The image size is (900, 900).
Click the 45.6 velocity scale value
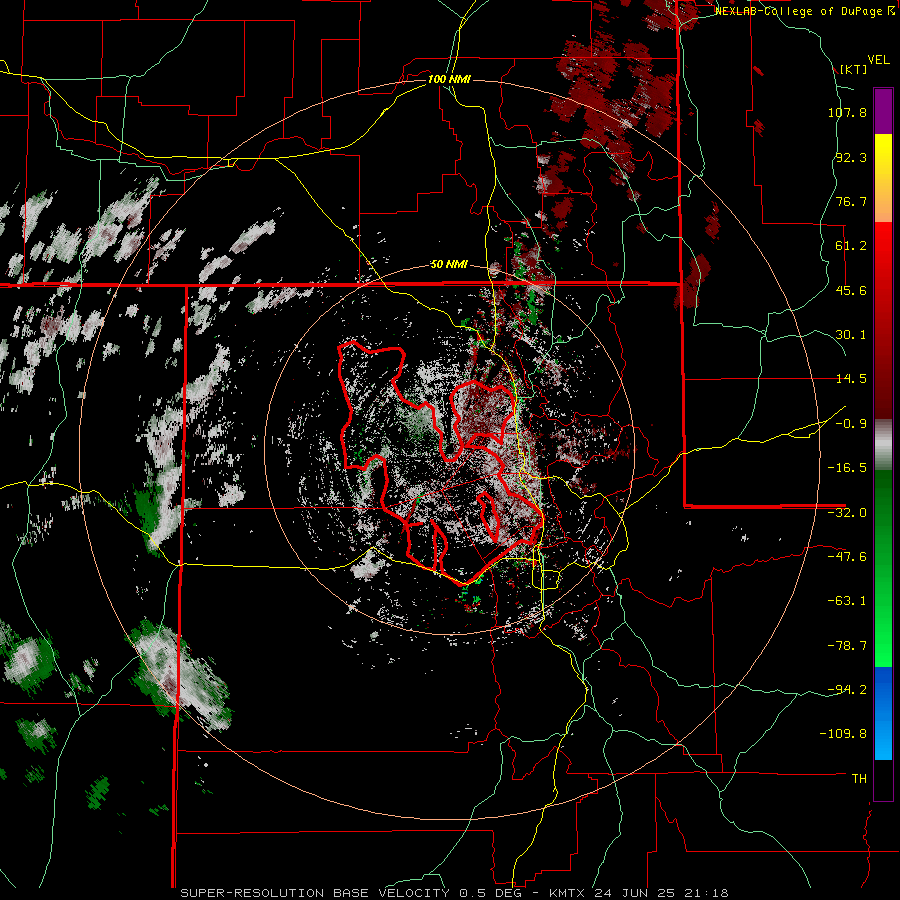(x=851, y=290)
